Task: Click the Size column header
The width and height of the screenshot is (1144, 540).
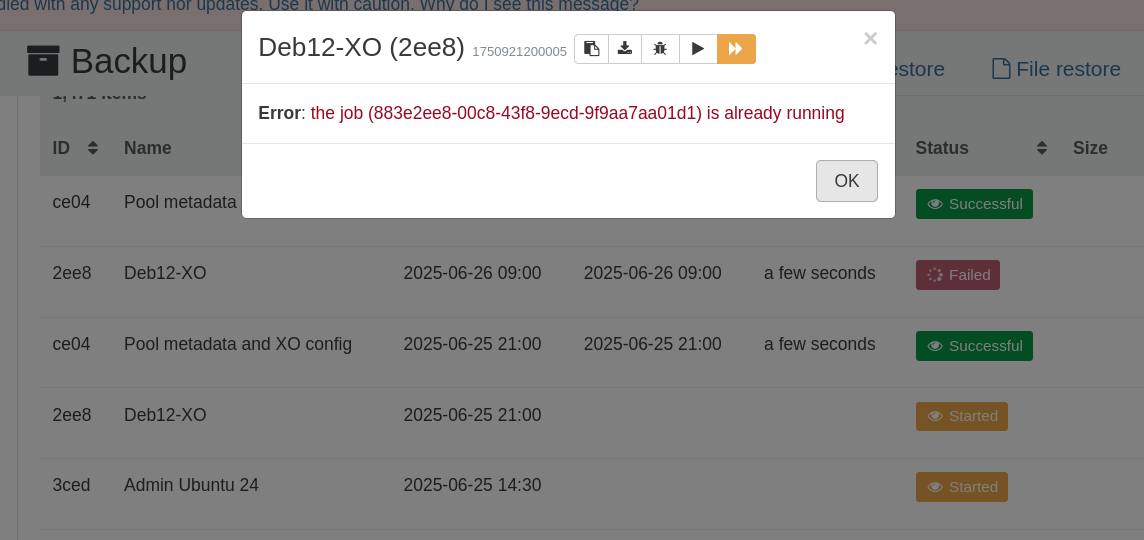Action: [x=1090, y=148]
